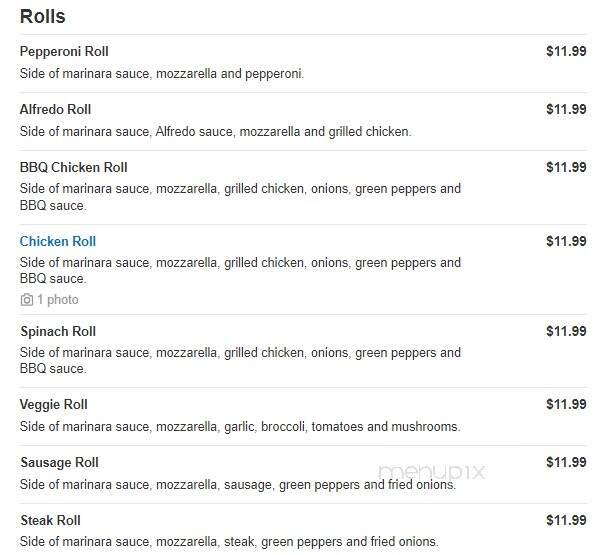Click the Alfredo Roll price

[x=566, y=109]
